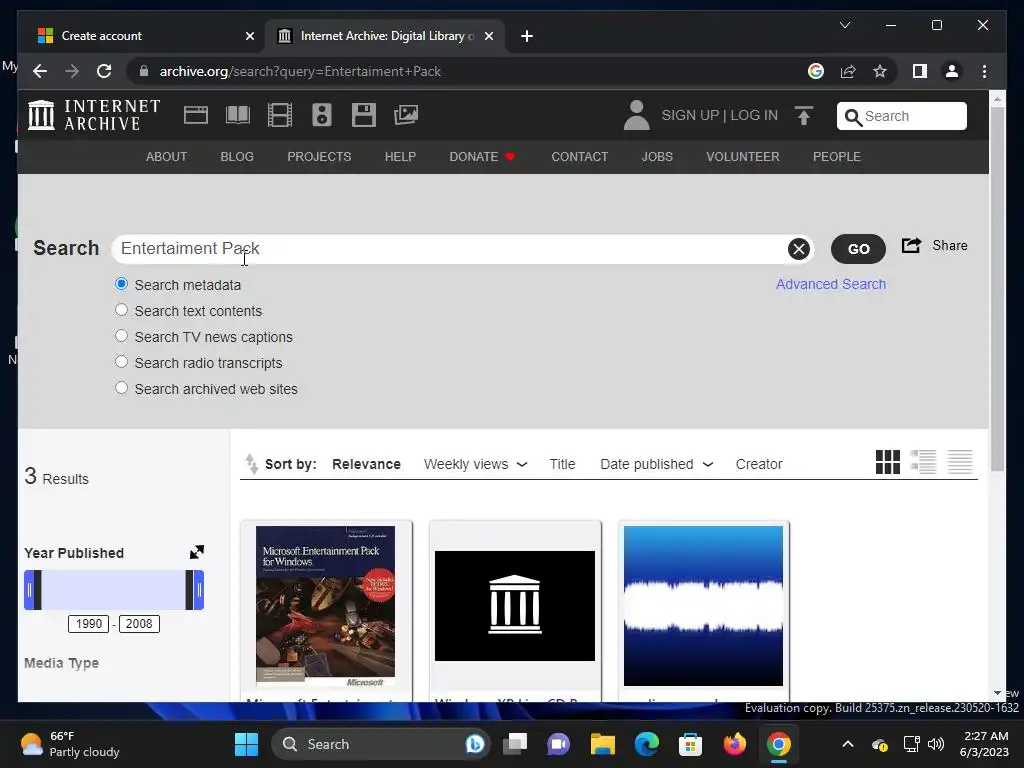Open the Images icon in Archive header
Screen dimensions: 1024x768
point(406,115)
